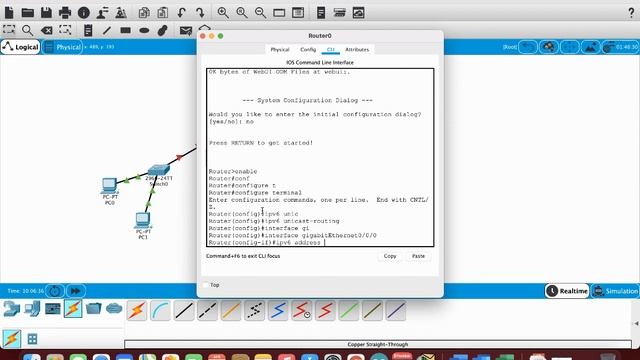The height and width of the screenshot is (360, 640).
Task: Click the Print icon
Action: pyautogui.click(x=65, y=13)
